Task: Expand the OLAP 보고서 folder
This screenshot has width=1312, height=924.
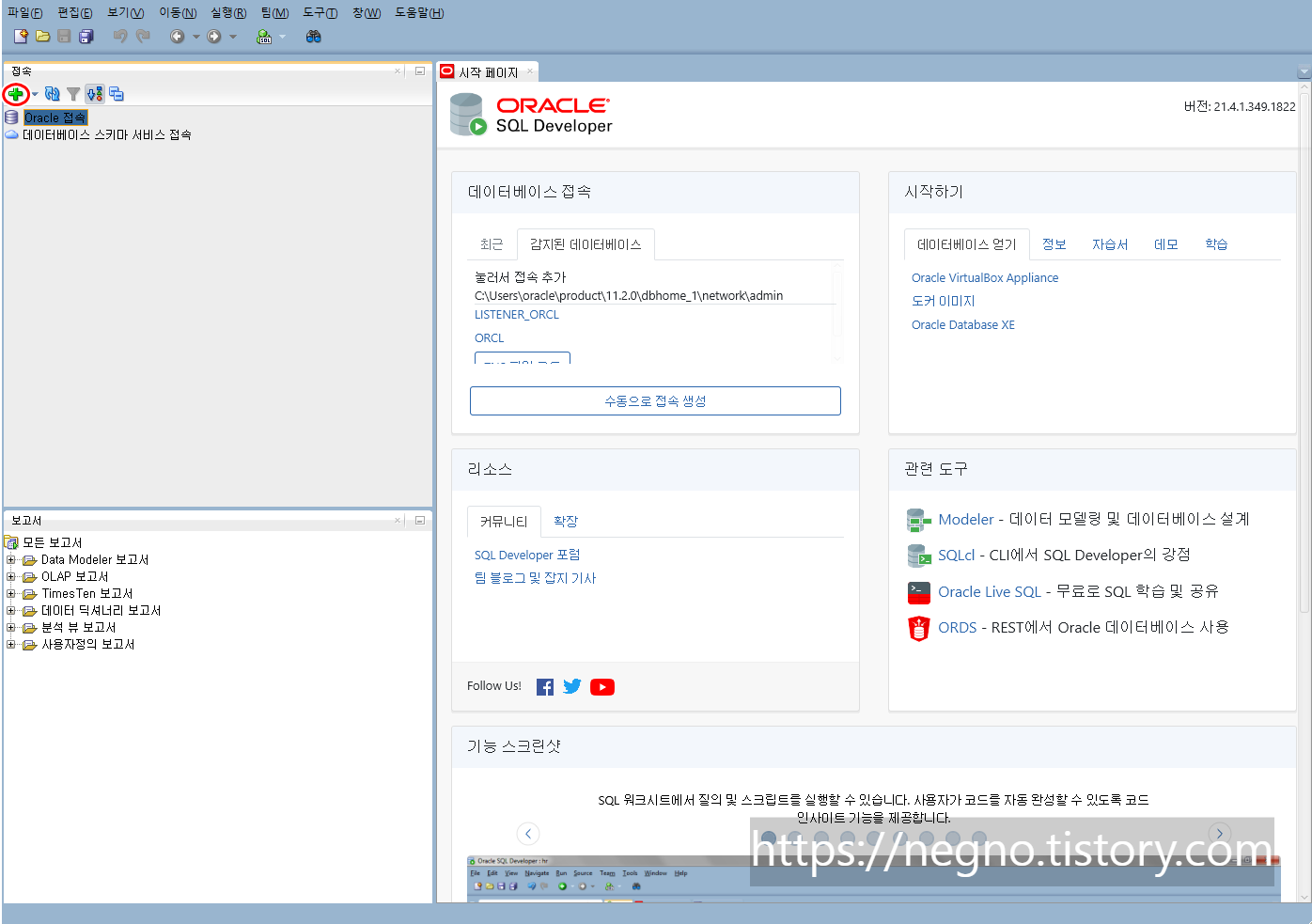Action: pos(11,576)
